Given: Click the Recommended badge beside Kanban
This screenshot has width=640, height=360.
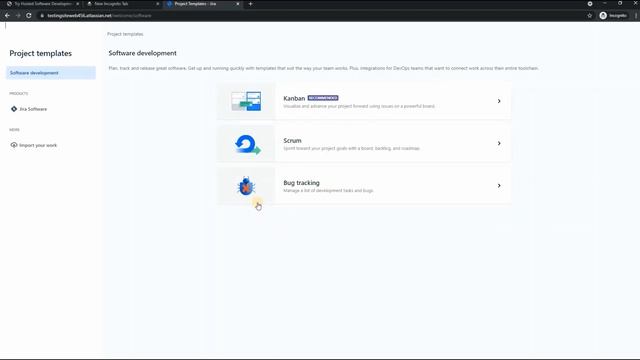Looking at the screenshot, I should (x=323, y=98).
